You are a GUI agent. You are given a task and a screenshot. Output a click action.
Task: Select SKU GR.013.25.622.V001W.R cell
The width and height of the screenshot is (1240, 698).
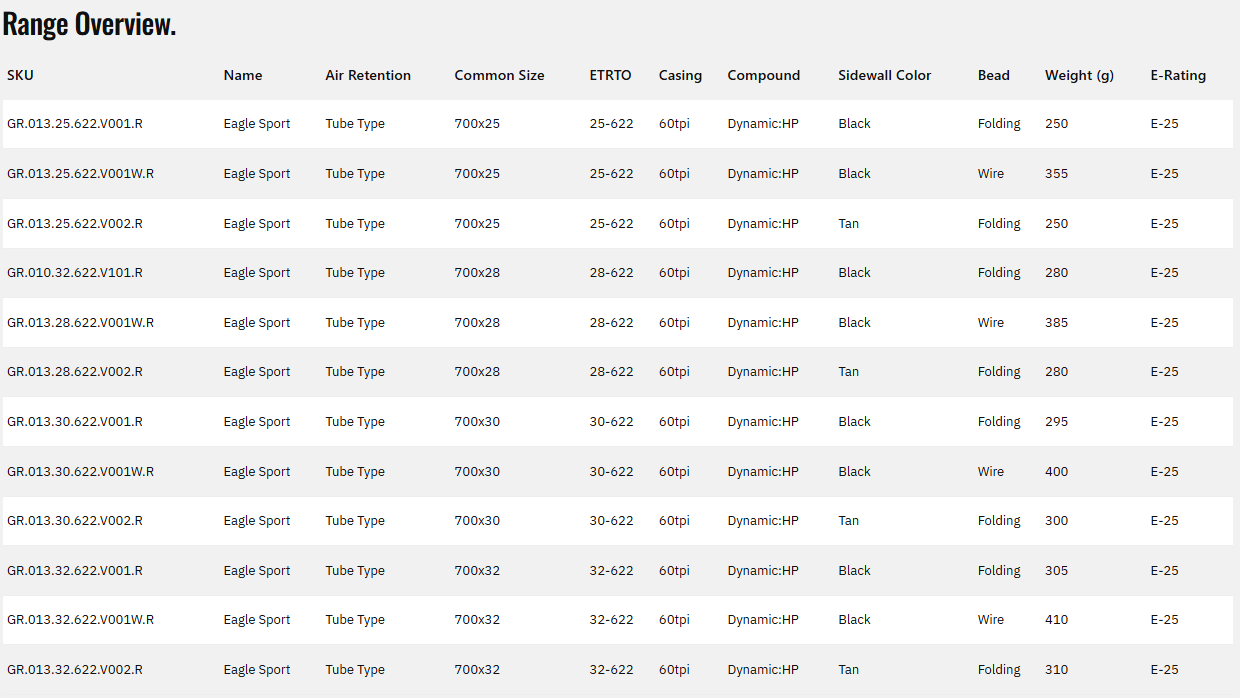point(80,174)
